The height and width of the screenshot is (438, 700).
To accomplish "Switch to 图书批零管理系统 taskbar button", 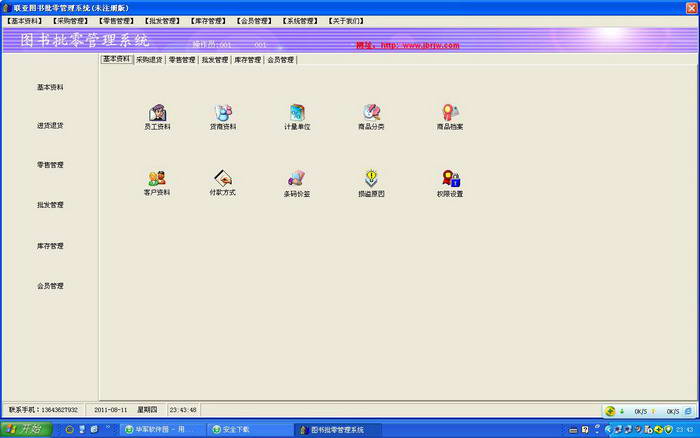I will pyautogui.click(x=338, y=430).
